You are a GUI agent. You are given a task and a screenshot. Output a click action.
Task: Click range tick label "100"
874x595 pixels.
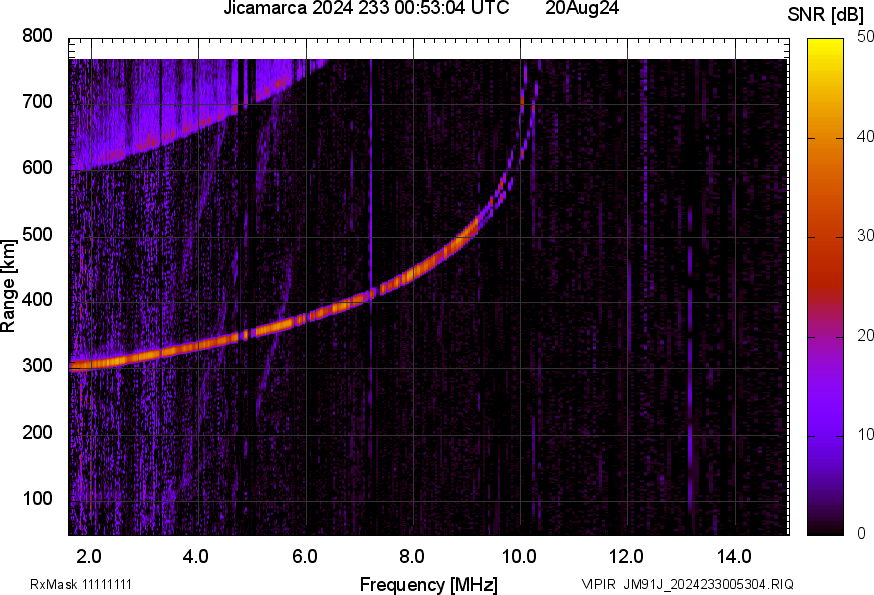click(x=37, y=498)
